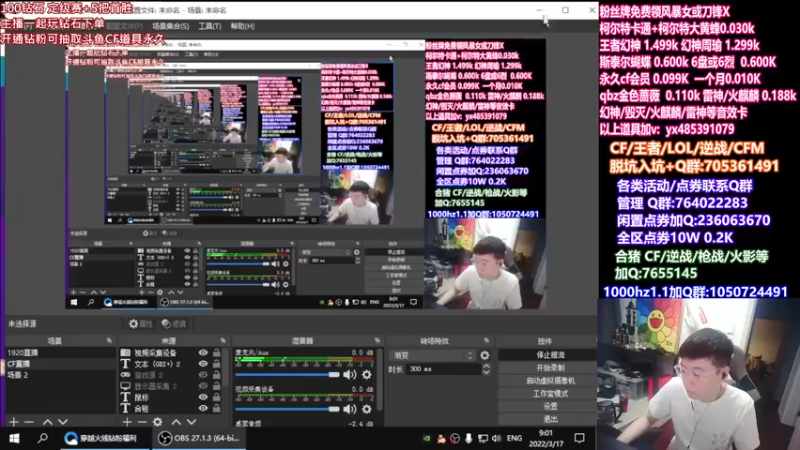This screenshot has height=450, width=800.
Task: Click 滤镜 filters button above docks
Action: tap(174, 323)
